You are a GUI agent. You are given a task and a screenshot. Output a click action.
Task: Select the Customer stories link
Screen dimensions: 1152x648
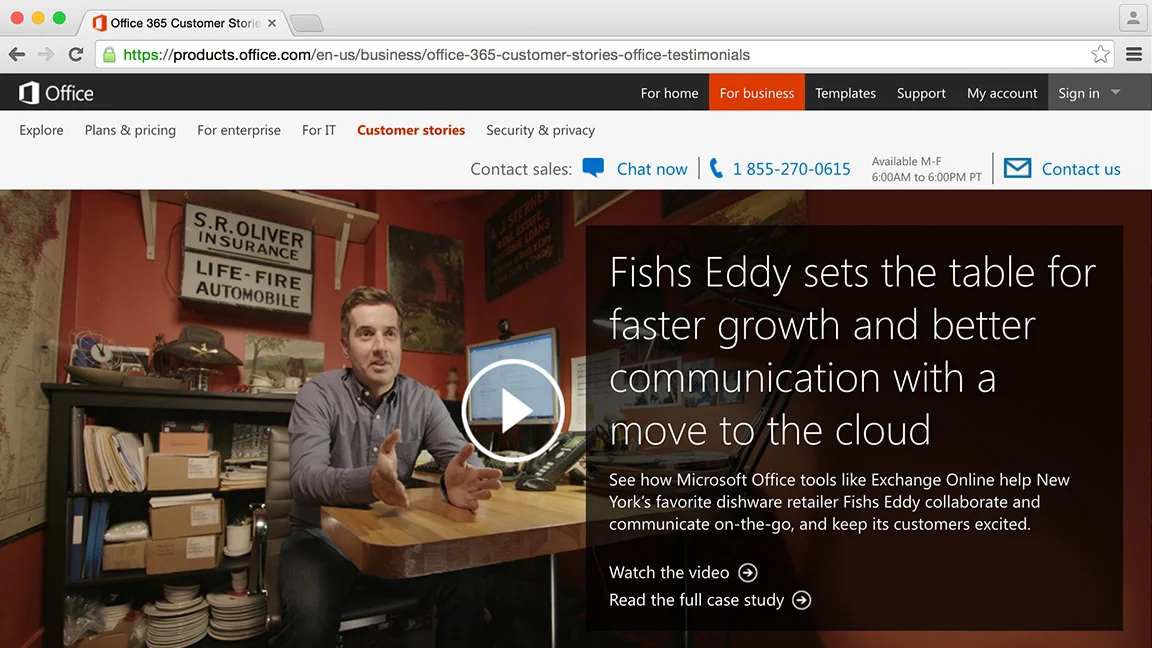coord(411,130)
